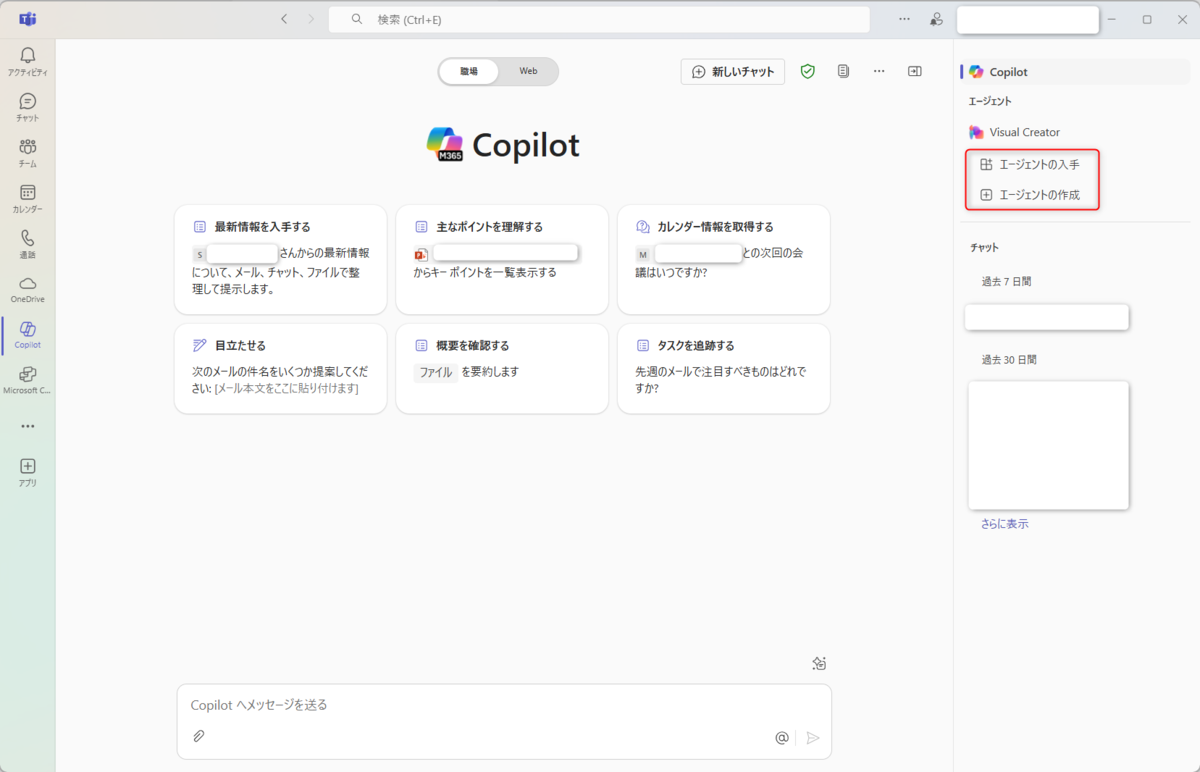
Task: Open Activity in the left sidebar
Action: coord(28,61)
